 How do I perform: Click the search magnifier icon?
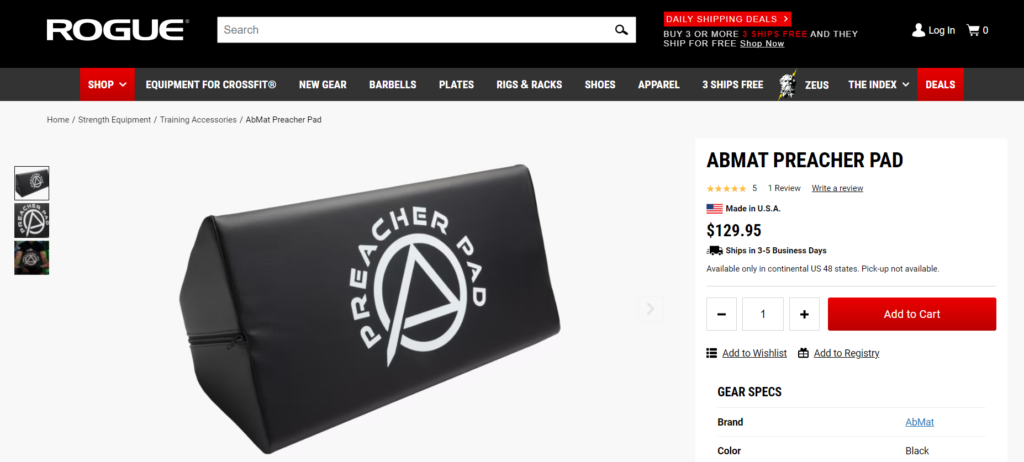click(620, 29)
